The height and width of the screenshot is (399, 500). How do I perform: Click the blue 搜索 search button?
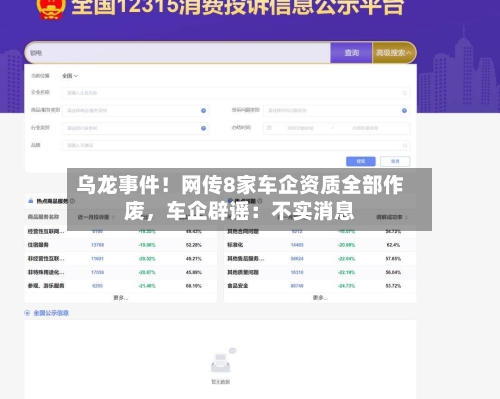(361, 161)
